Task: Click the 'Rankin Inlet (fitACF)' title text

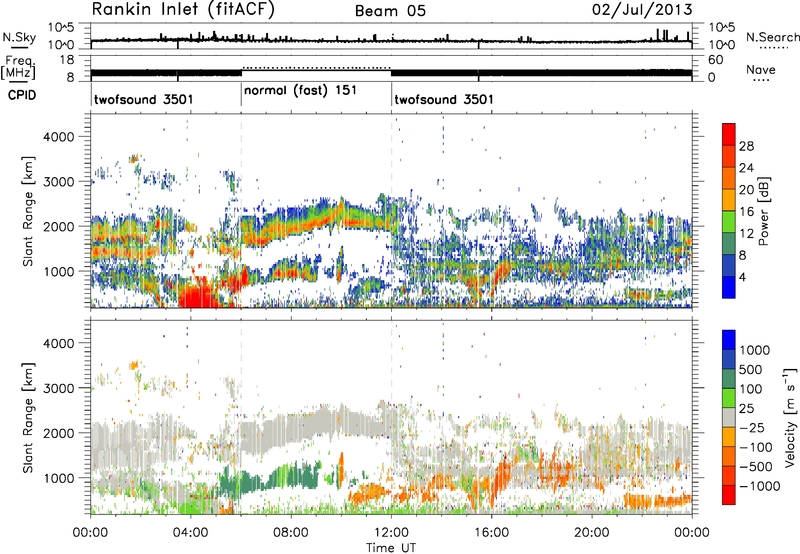Action: 183,10
